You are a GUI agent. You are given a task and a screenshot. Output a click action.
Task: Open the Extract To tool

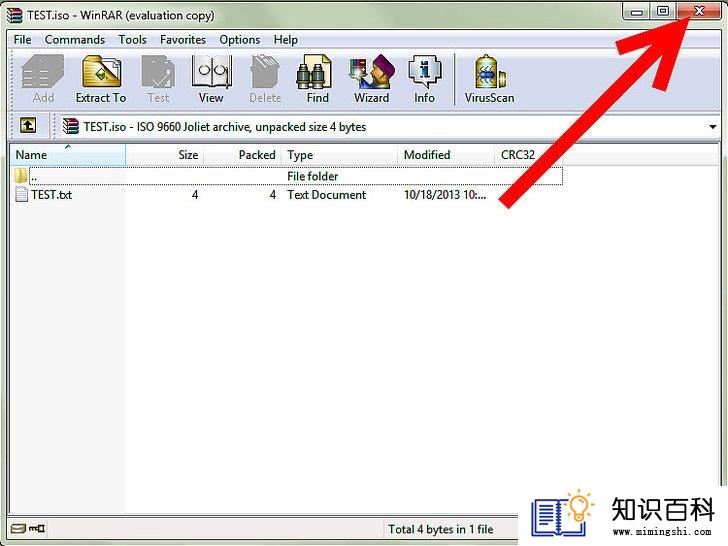(x=101, y=78)
